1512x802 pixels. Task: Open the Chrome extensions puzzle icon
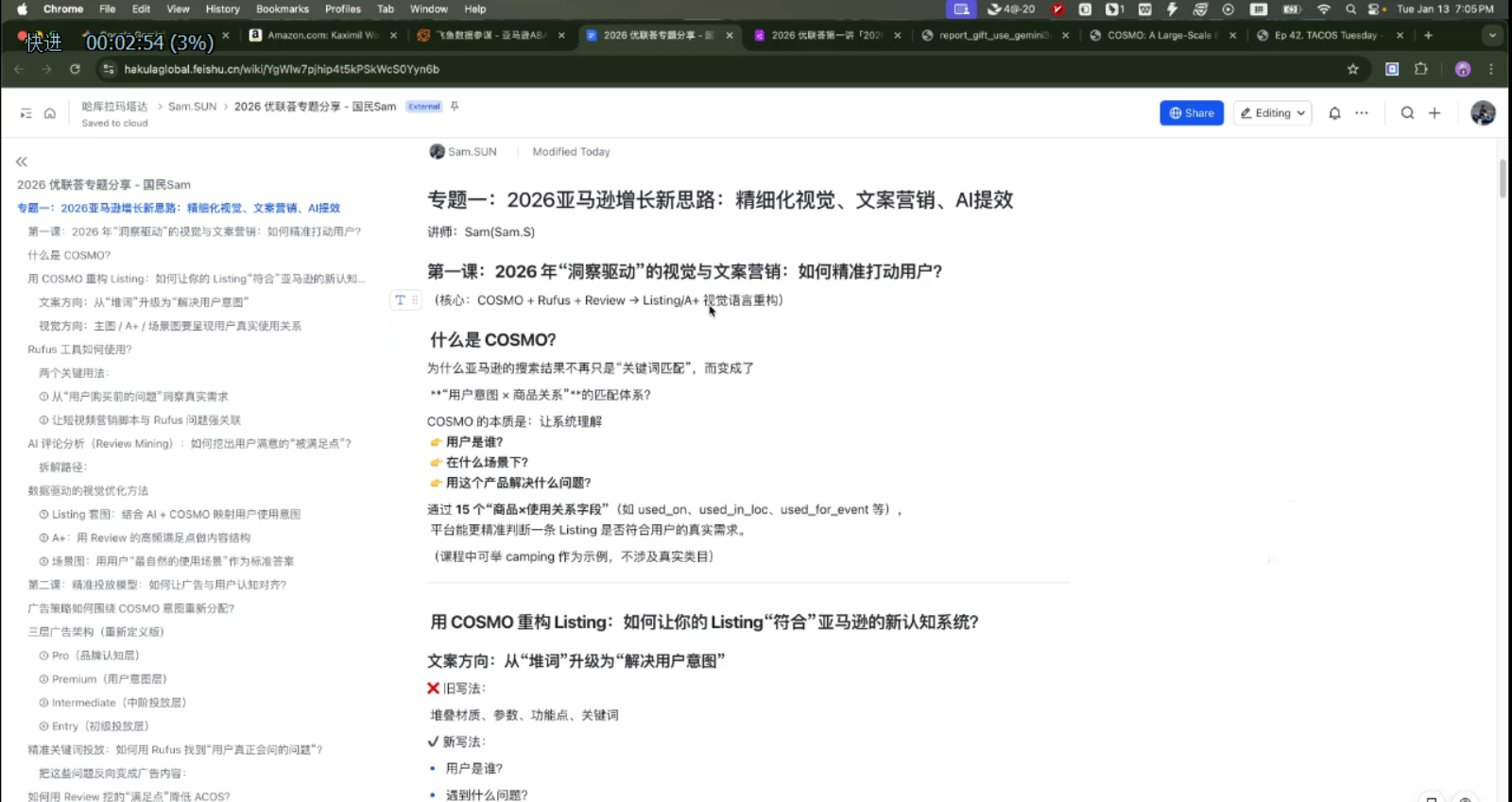click(x=1420, y=69)
